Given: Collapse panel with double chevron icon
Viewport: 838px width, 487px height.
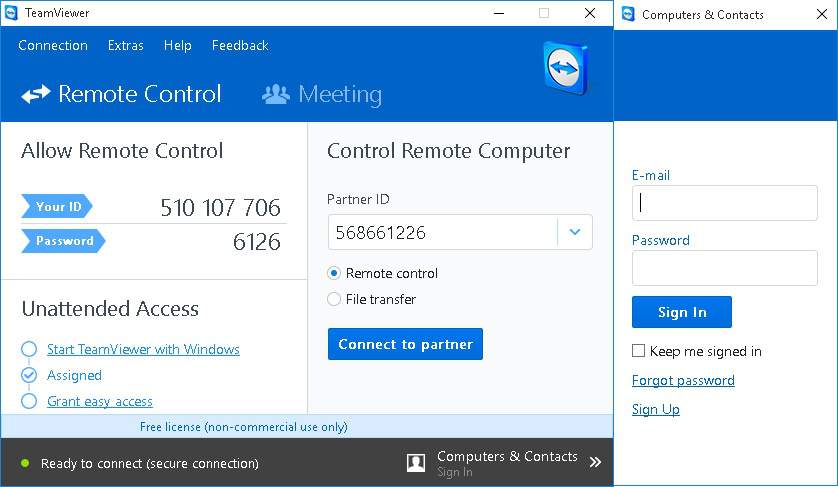Looking at the screenshot, I should point(595,462).
